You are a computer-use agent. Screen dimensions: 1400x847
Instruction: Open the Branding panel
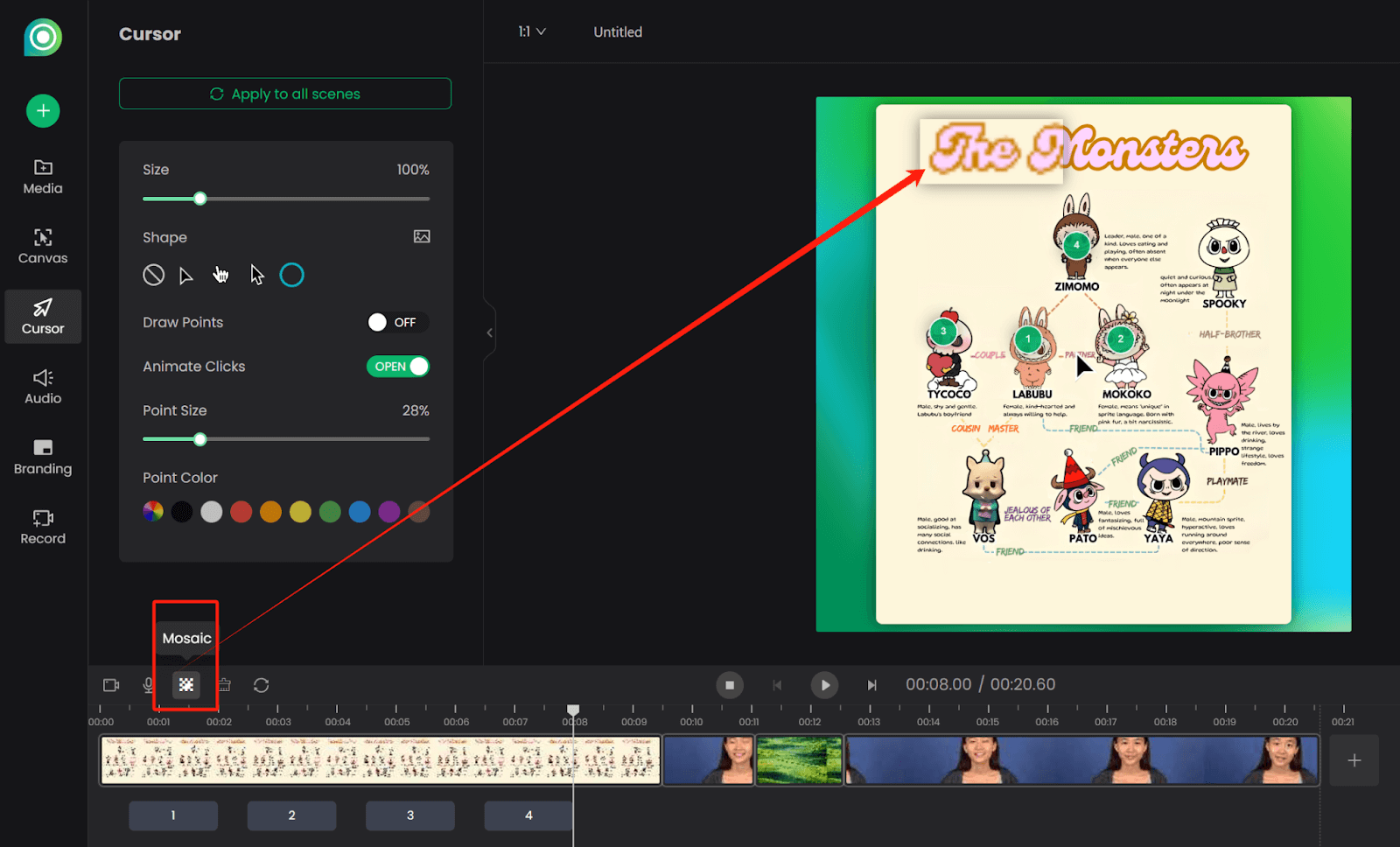(x=43, y=457)
